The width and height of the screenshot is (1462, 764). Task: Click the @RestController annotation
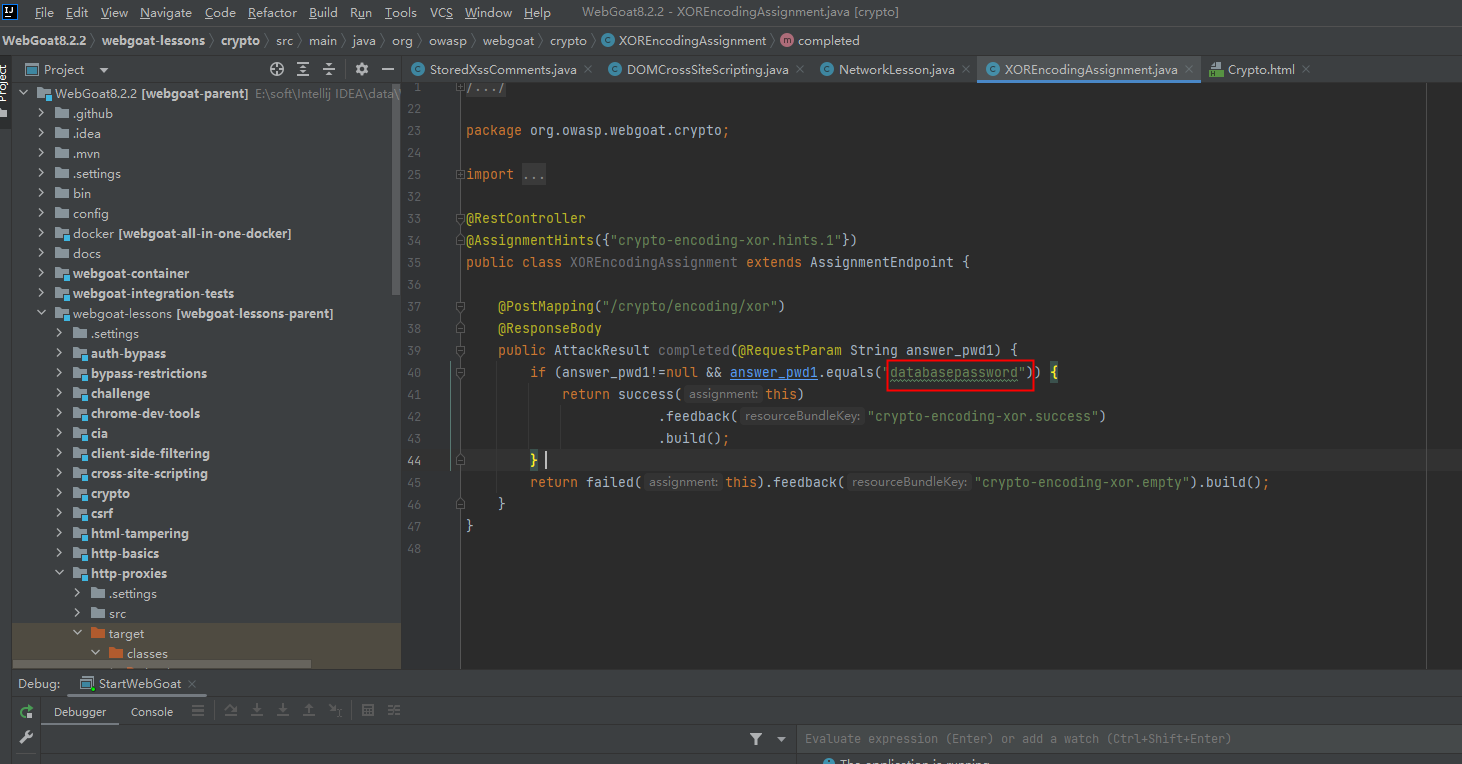pos(526,218)
